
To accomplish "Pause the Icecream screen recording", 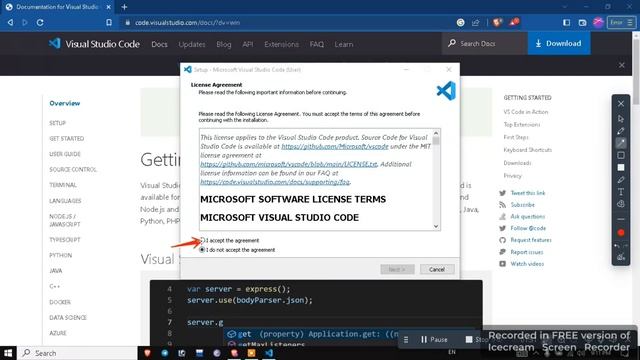I will (434, 339).
